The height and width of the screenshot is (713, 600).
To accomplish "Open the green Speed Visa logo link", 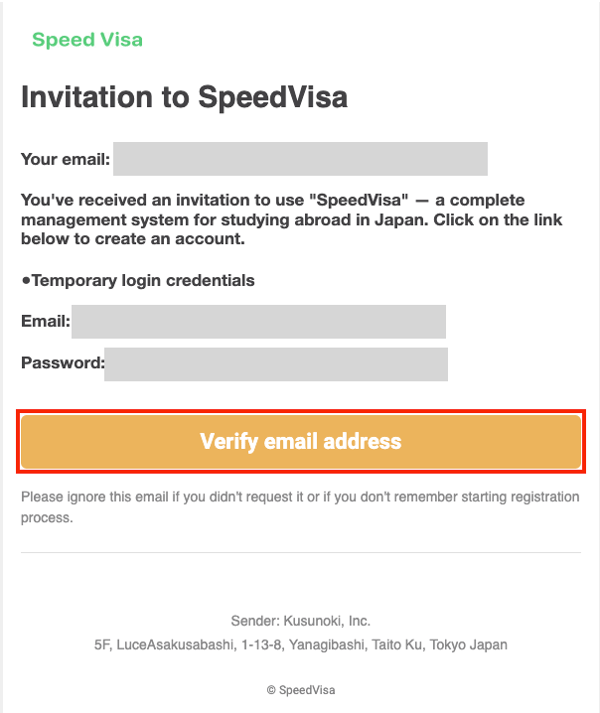I will click(87, 40).
